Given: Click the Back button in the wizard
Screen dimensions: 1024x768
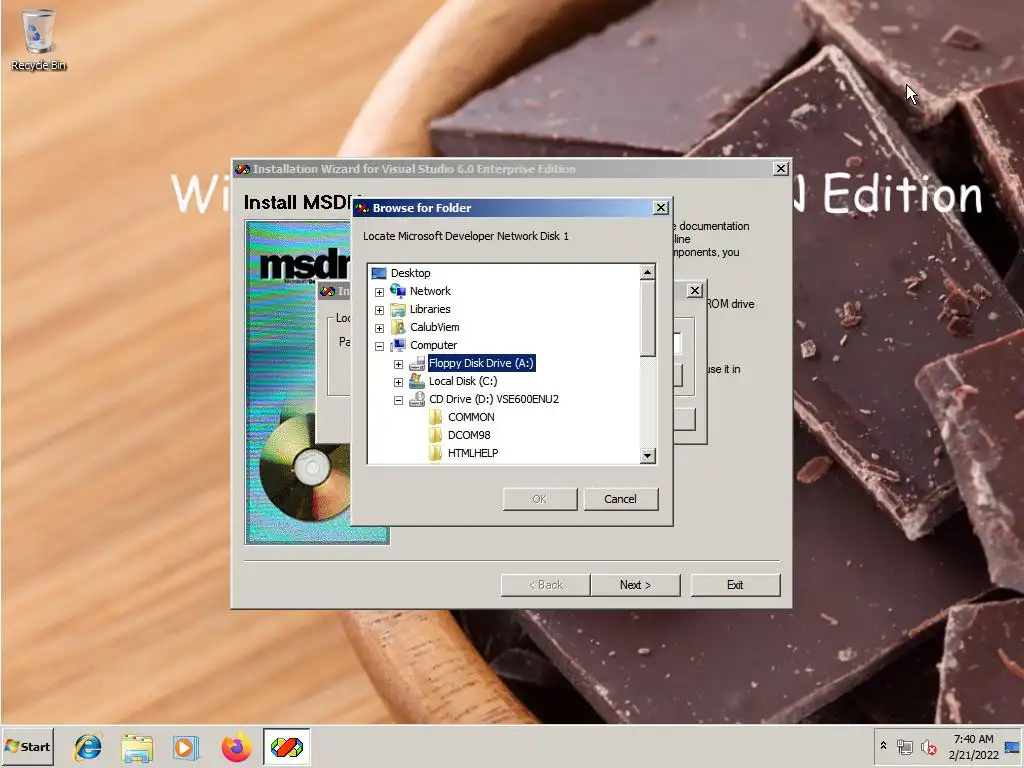Looking at the screenshot, I should pyautogui.click(x=545, y=585).
